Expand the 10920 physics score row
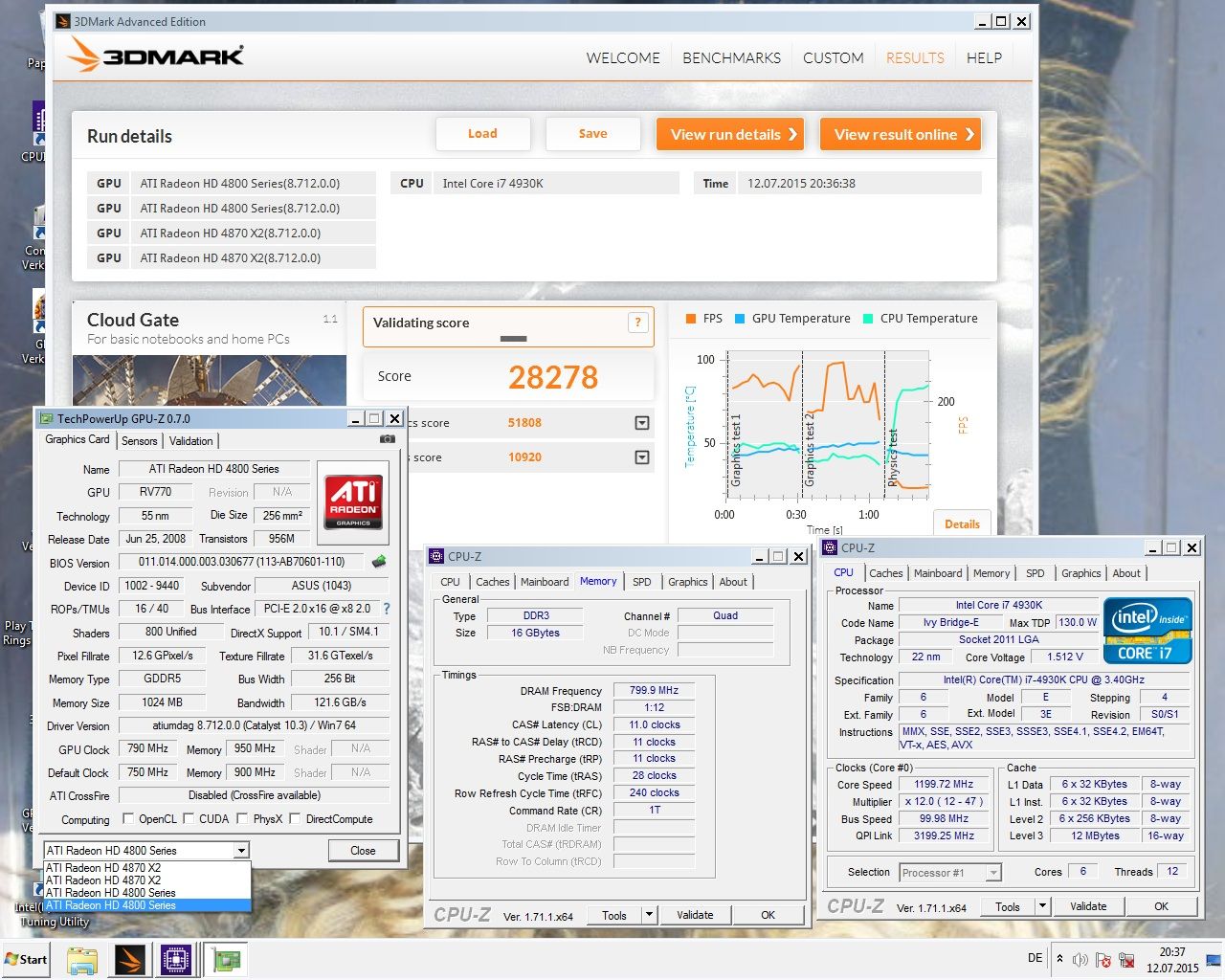 point(642,457)
